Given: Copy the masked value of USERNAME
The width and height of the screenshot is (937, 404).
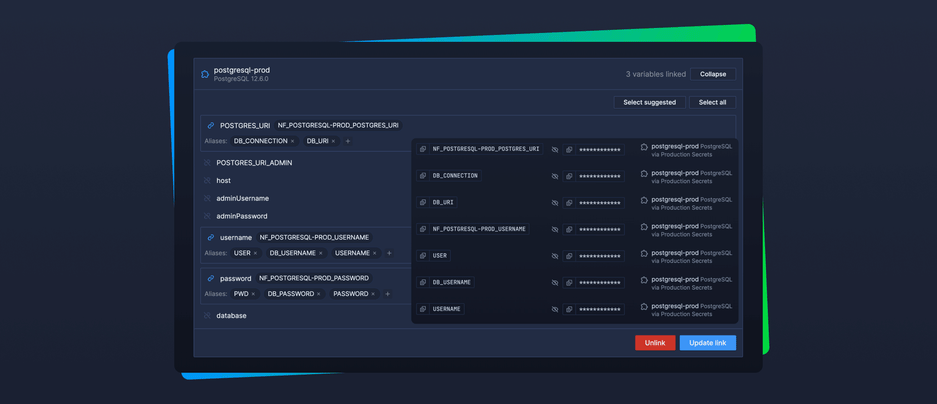Looking at the screenshot, I should point(569,309).
